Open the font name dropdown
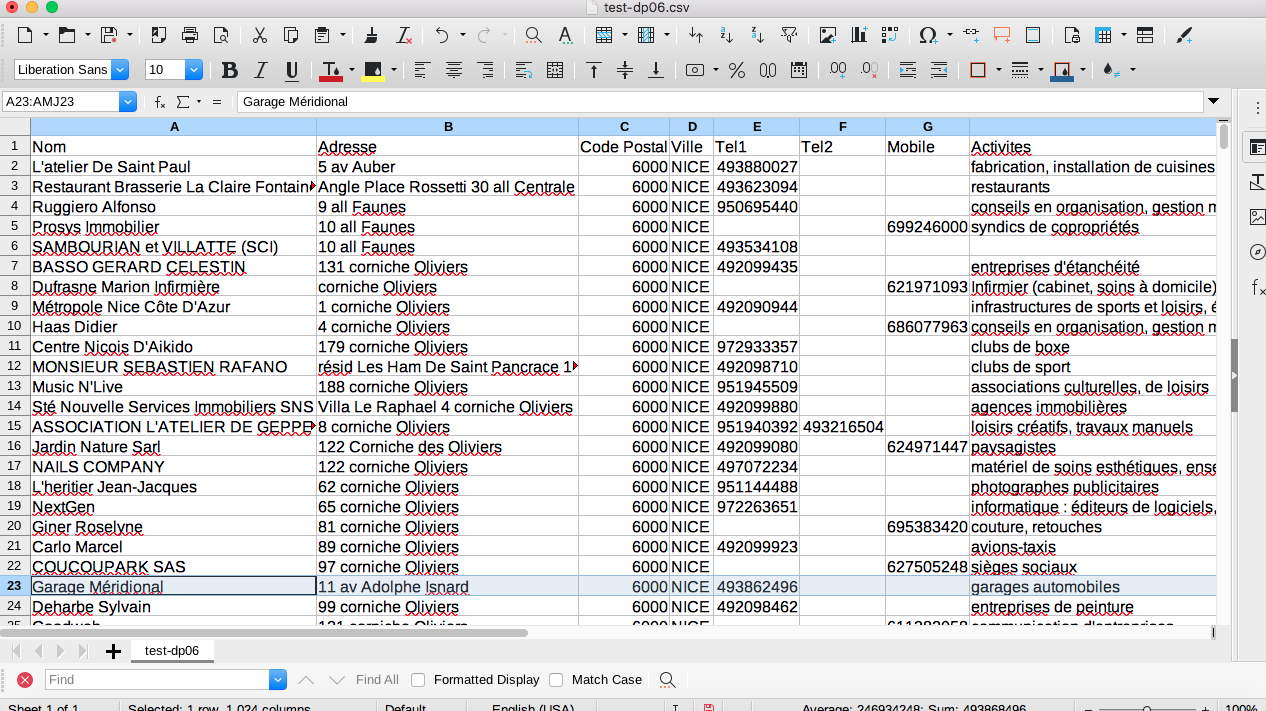This screenshot has width=1266, height=711. click(121, 70)
